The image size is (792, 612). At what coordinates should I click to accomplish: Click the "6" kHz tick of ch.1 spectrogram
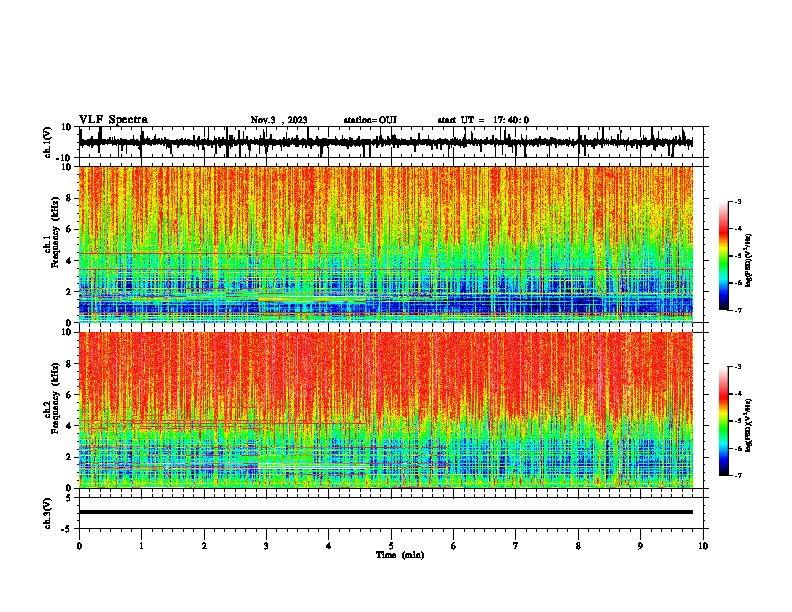click(69, 229)
